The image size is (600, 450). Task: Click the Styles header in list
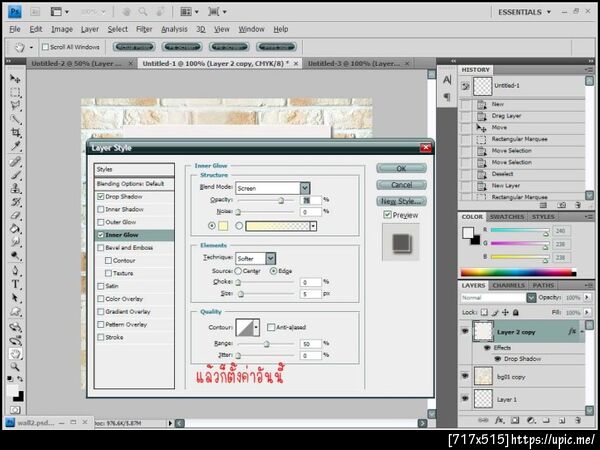click(x=134, y=169)
